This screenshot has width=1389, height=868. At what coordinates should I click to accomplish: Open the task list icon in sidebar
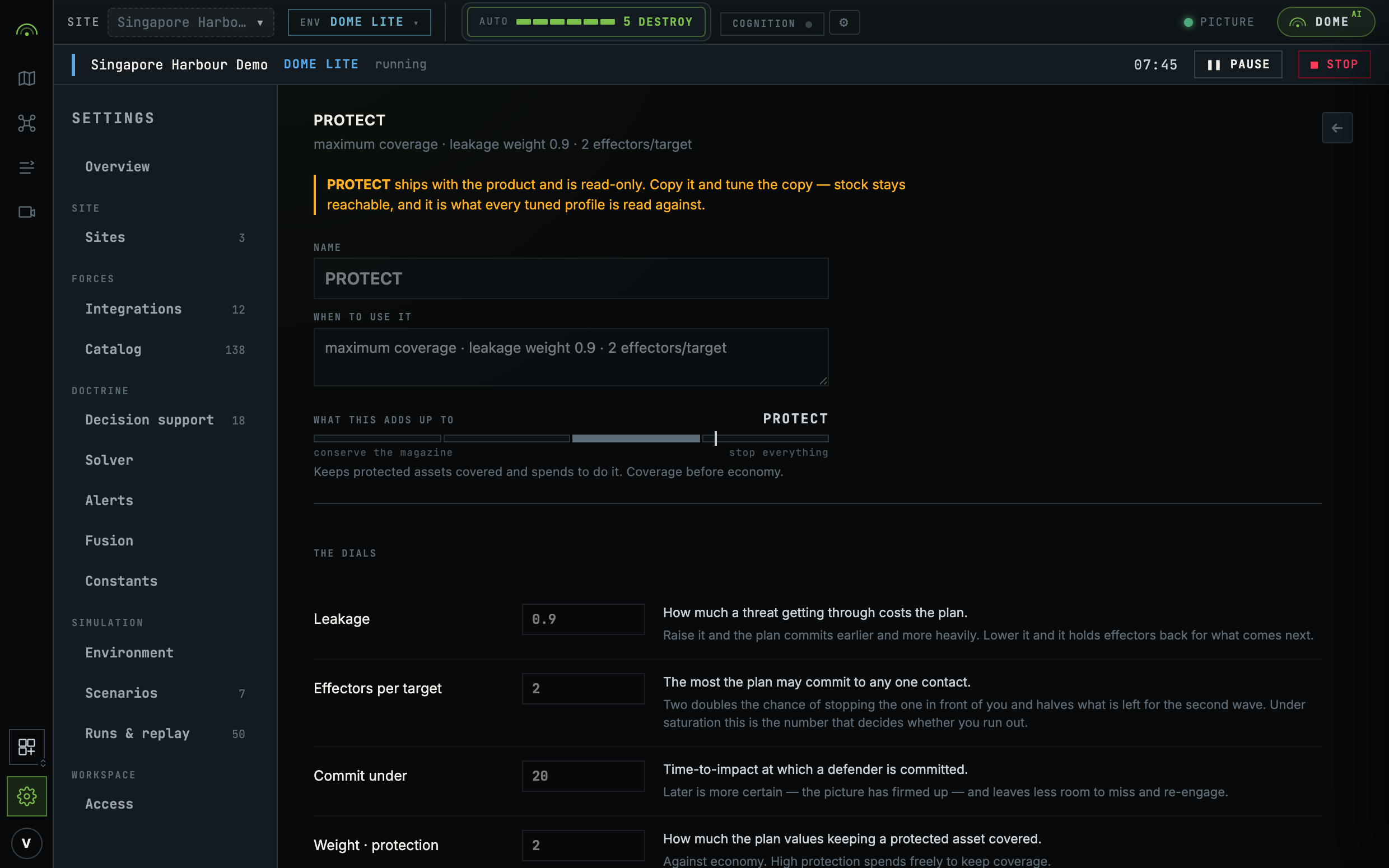26,167
